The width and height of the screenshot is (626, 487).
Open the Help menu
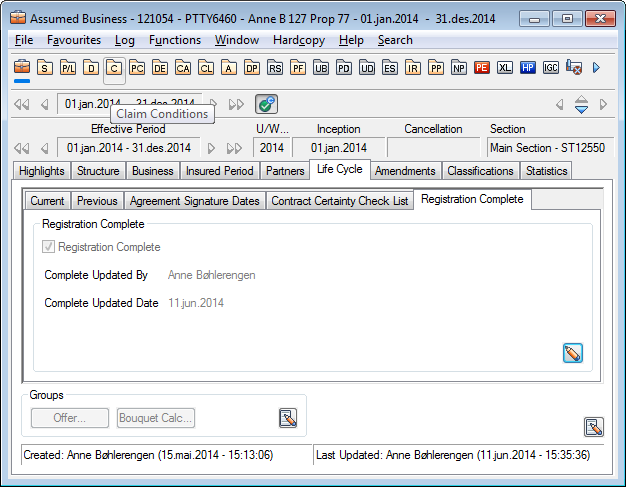[x=351, y=40]
